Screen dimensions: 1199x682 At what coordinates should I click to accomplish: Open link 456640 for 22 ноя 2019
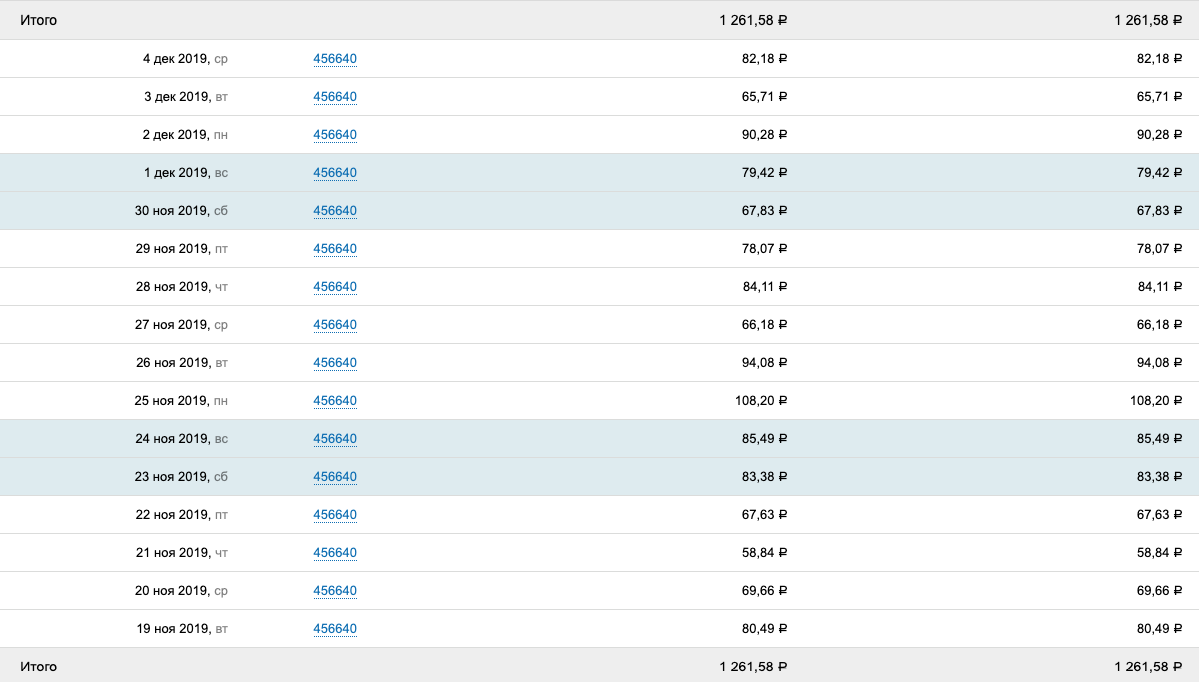(335, 515)
